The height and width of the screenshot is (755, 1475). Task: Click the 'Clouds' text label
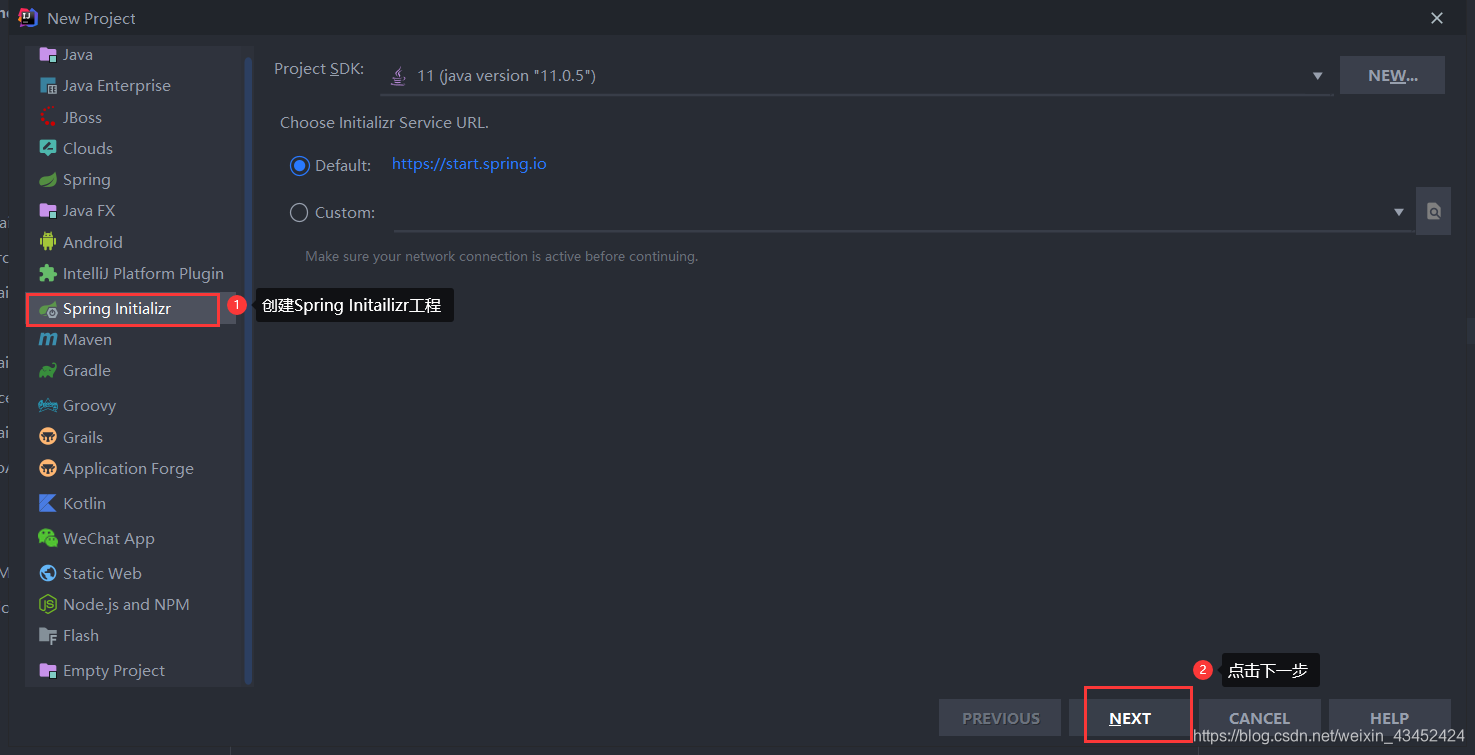pyautogui.click(x=88, y=148)
